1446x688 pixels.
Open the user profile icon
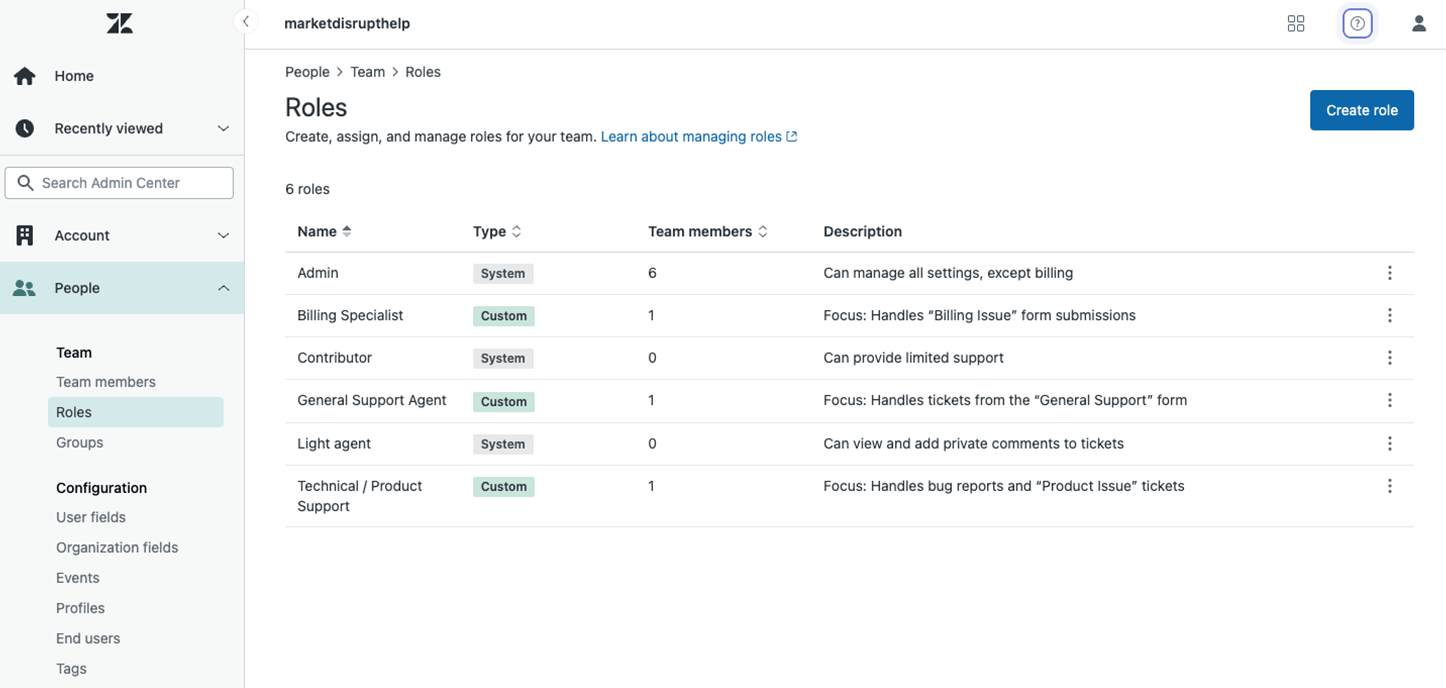click(x=1418, y=24)
